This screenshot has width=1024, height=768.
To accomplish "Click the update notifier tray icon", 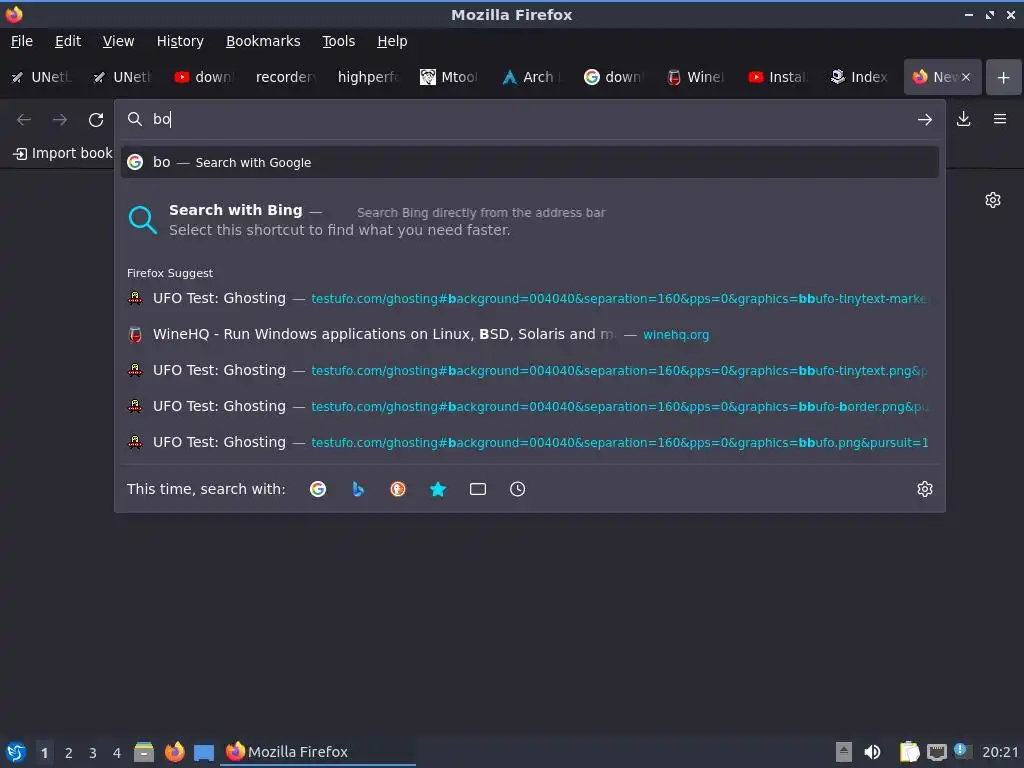I will pyautogui.click(x=962, y=751).
